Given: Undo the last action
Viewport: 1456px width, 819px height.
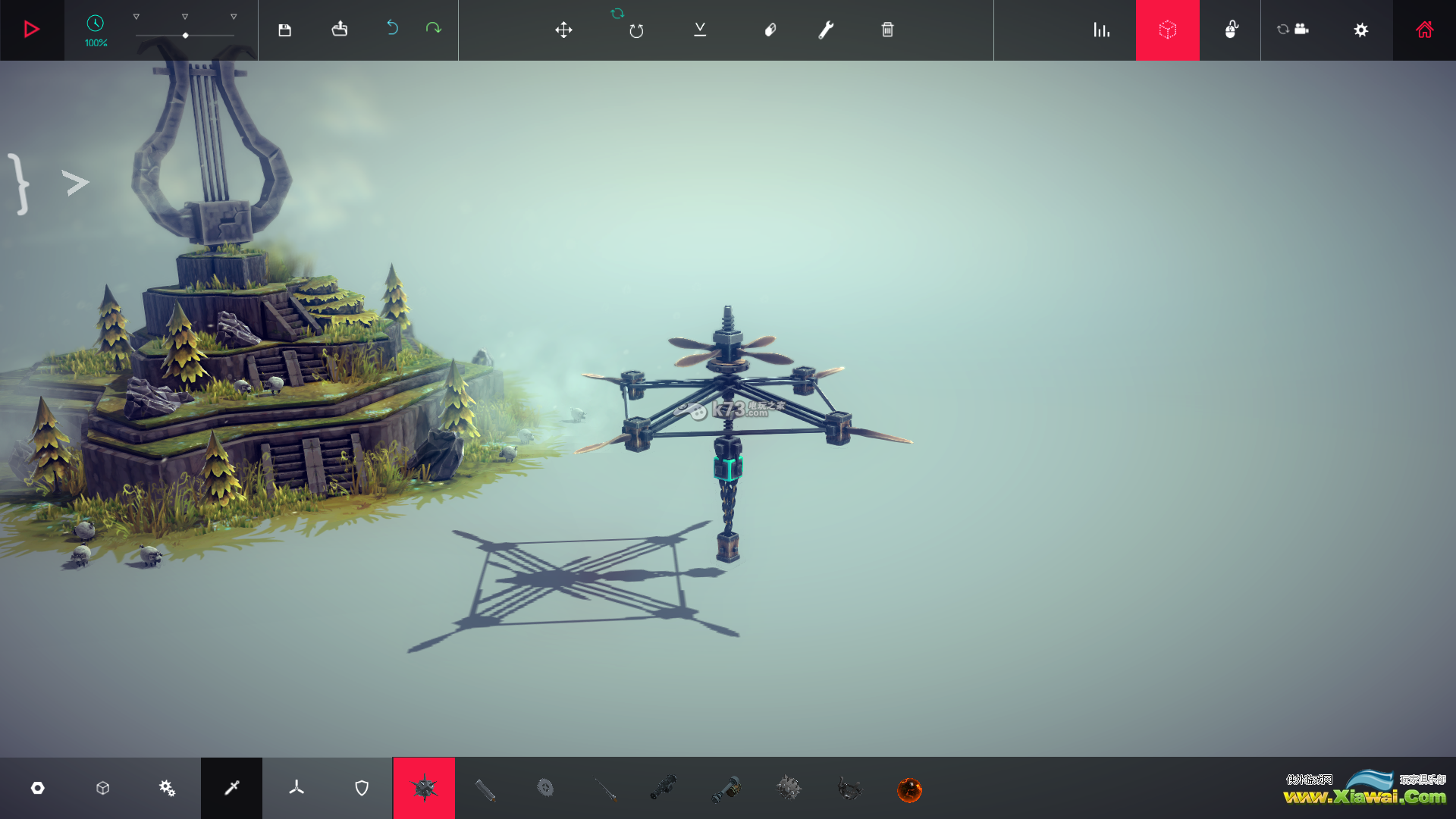Looking at the screenshot, I should tap(392, 28).
